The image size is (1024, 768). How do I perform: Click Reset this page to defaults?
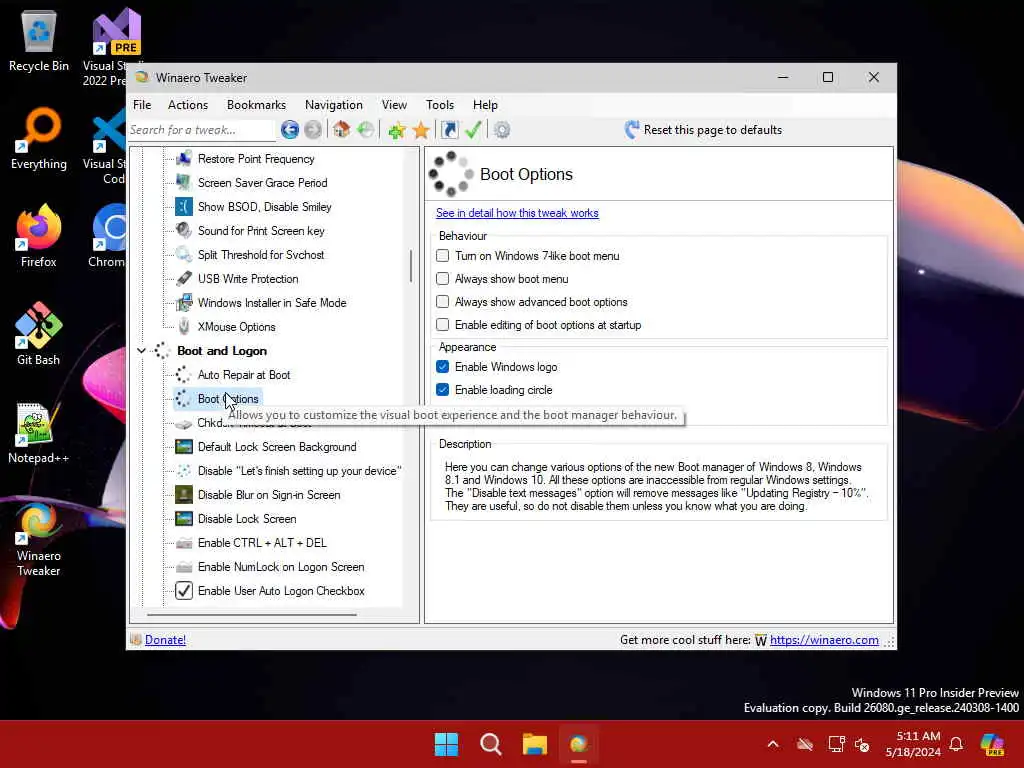pos(703,130)
